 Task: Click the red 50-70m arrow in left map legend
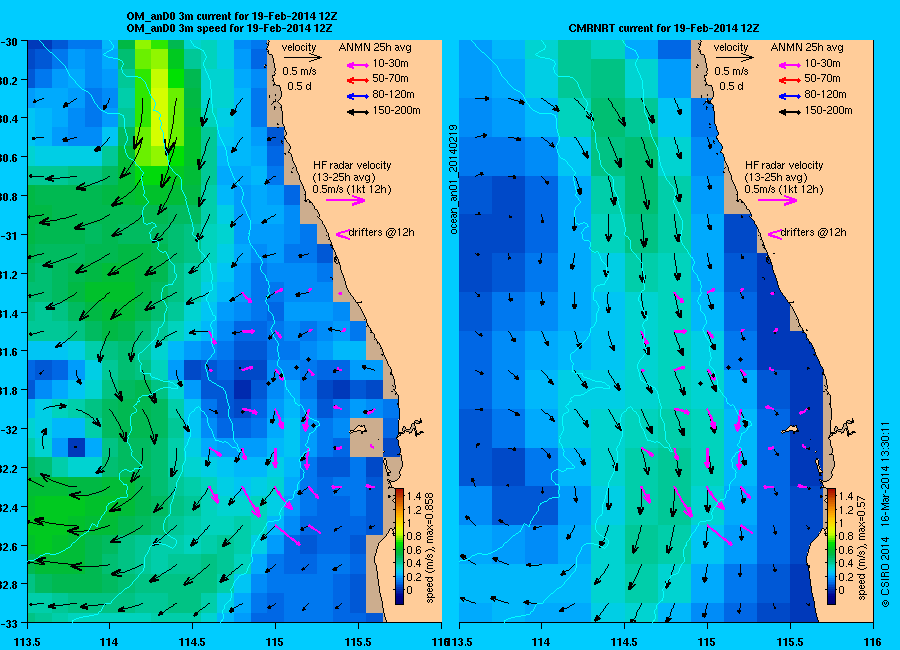(x=358, y=80)
